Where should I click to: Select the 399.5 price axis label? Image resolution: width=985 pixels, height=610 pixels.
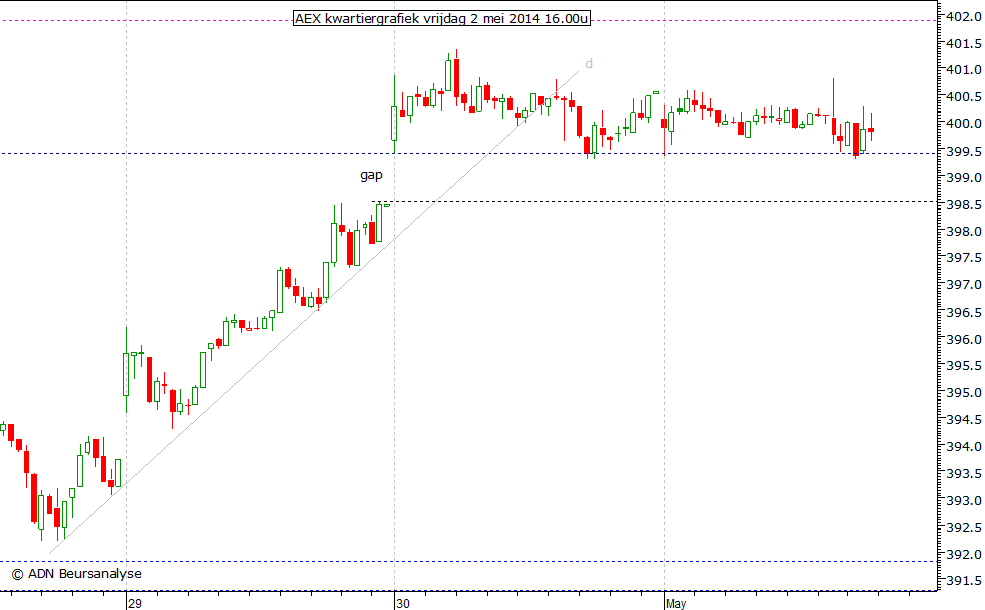click(x=964, y=151)
